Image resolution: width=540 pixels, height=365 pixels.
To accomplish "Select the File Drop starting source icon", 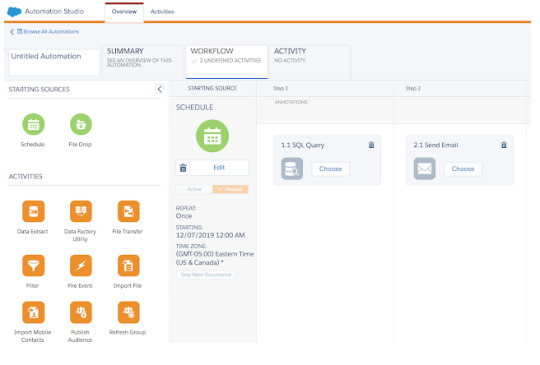I will point(81,124).
